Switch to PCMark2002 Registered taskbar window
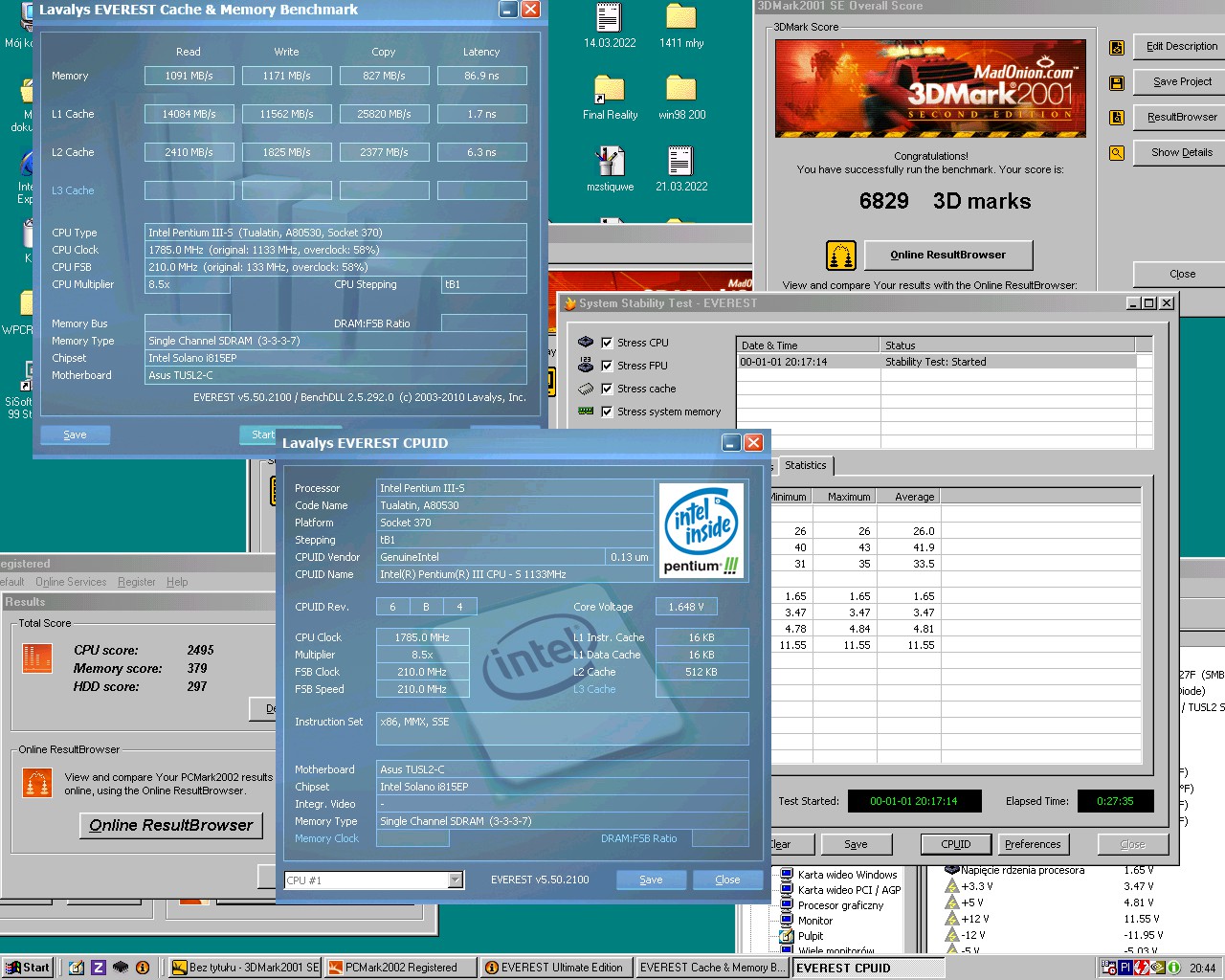Screen dimensions: 1225x980 (401, 968)
